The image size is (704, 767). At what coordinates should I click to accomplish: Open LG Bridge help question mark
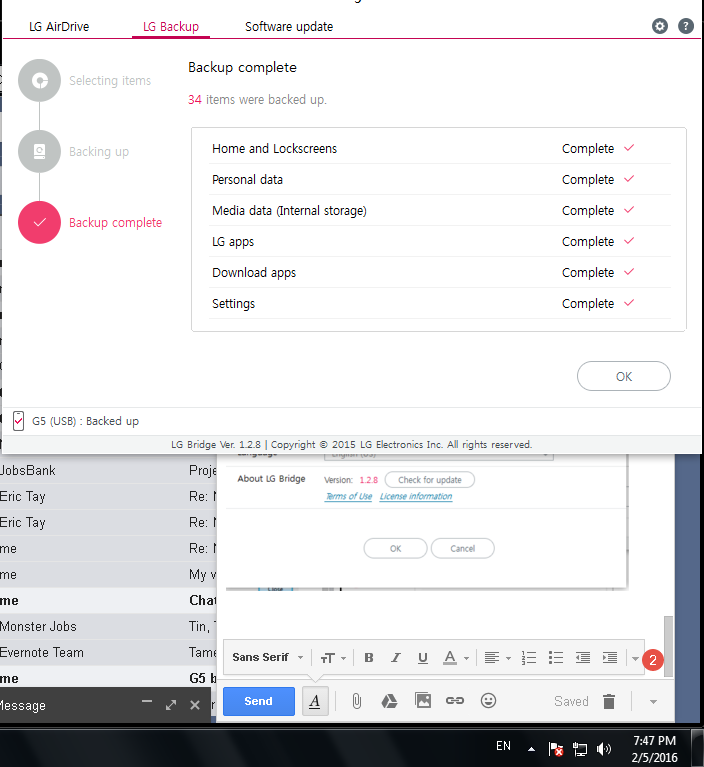click(x=685, y=26)
